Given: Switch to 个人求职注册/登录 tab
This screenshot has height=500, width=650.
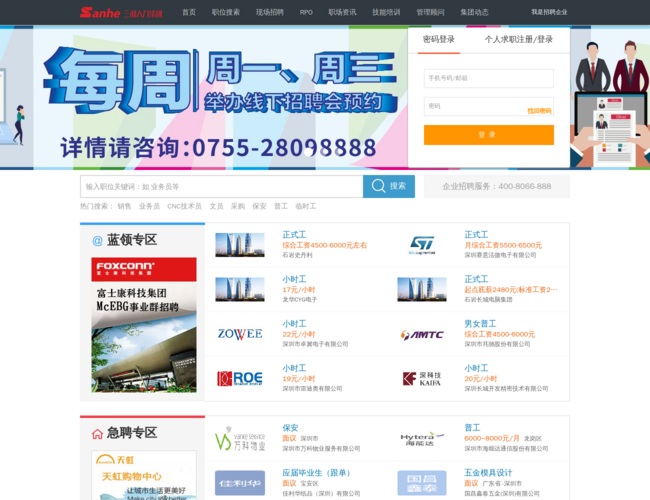Looking at the screenshot, I should pyautogui.click(x=519, y=40).
